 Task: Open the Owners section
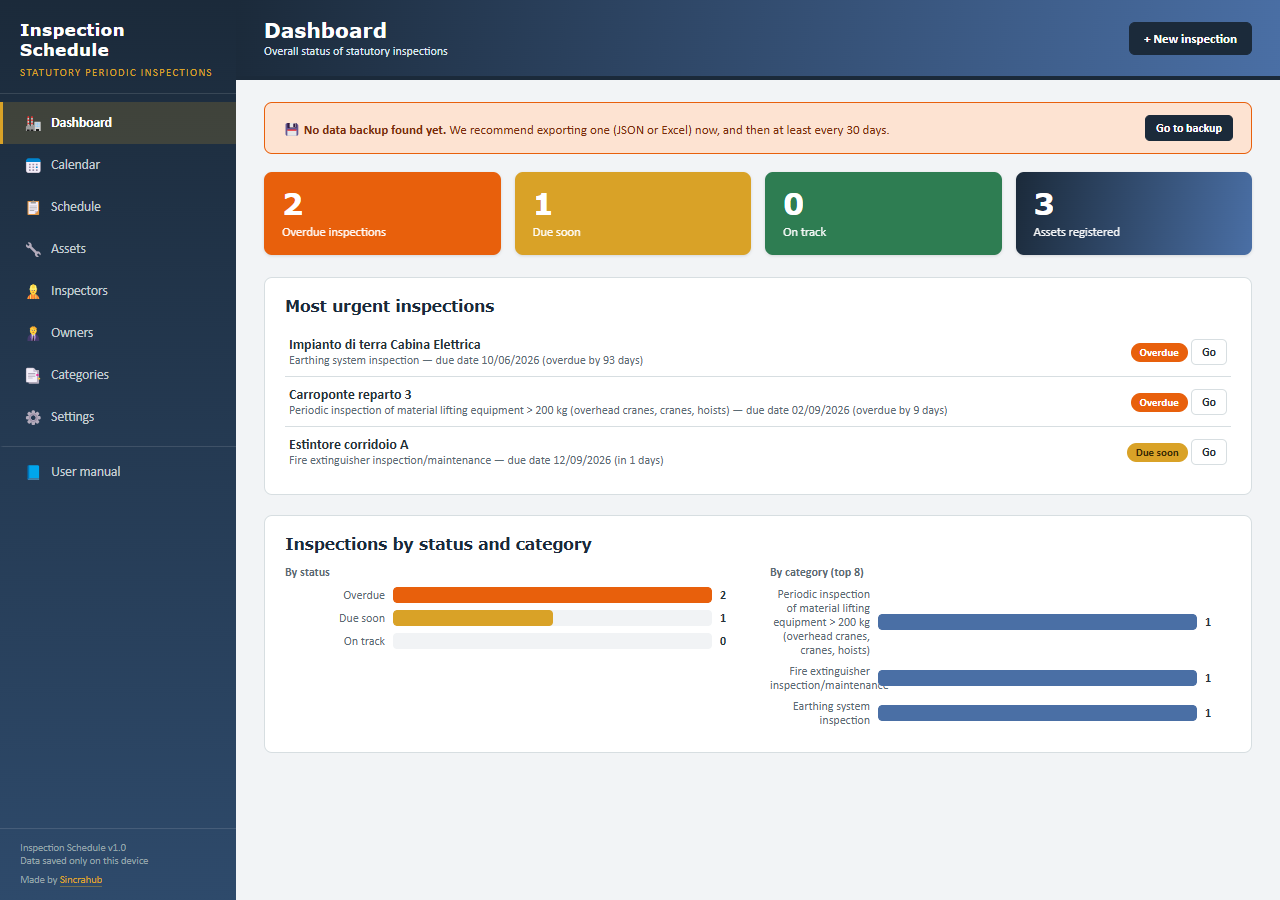point(118,333)
